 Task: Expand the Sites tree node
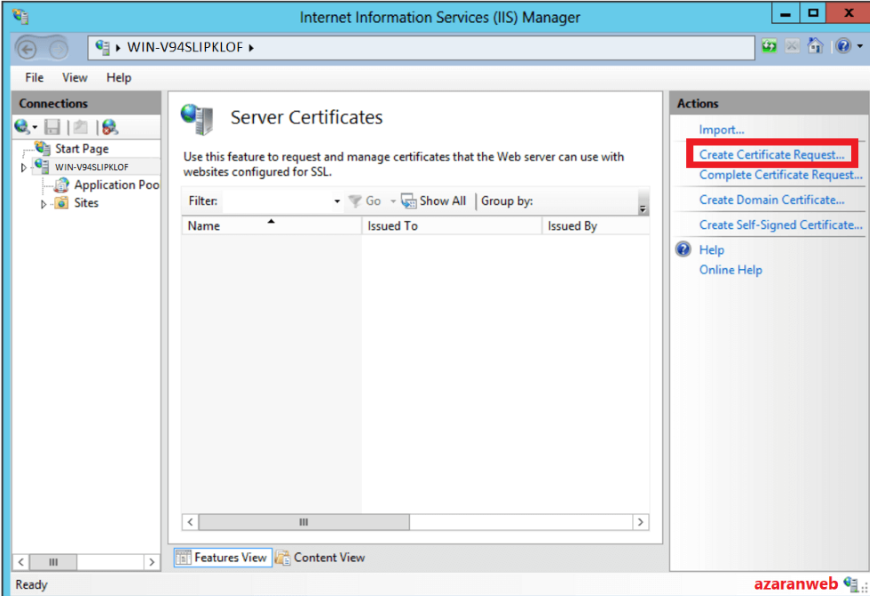44,204
